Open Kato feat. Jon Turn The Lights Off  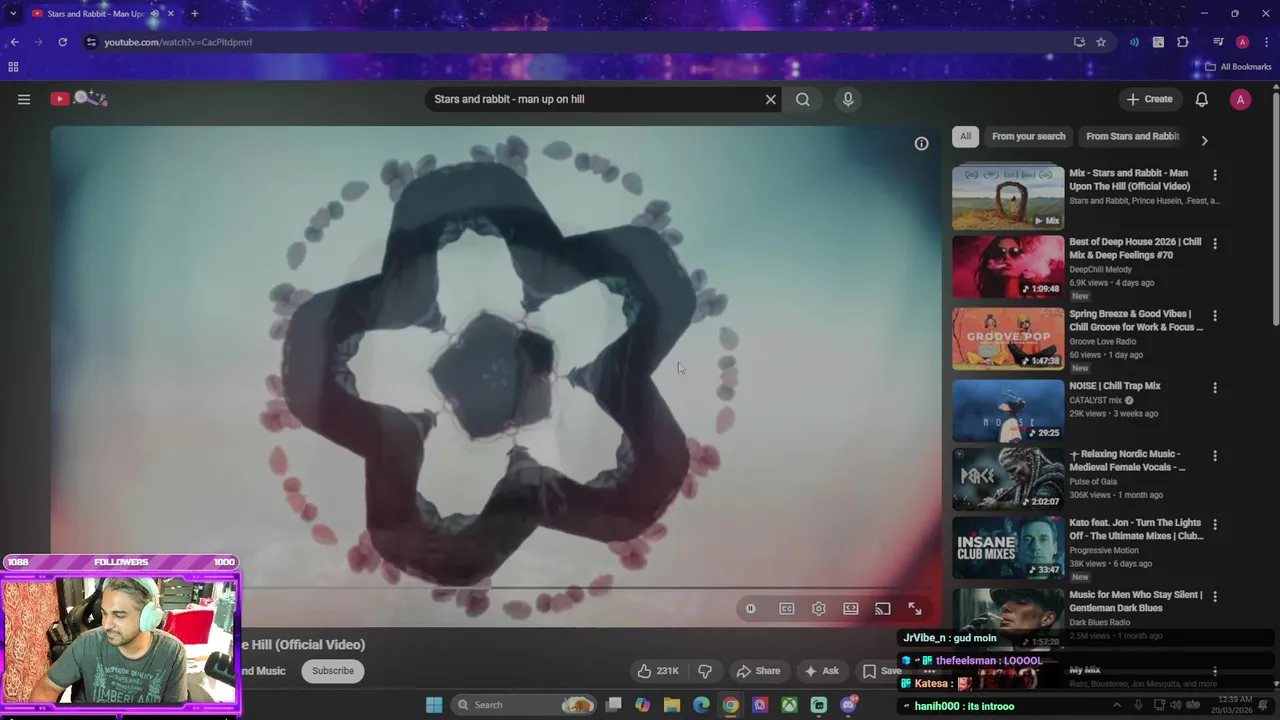point(1008,547)
